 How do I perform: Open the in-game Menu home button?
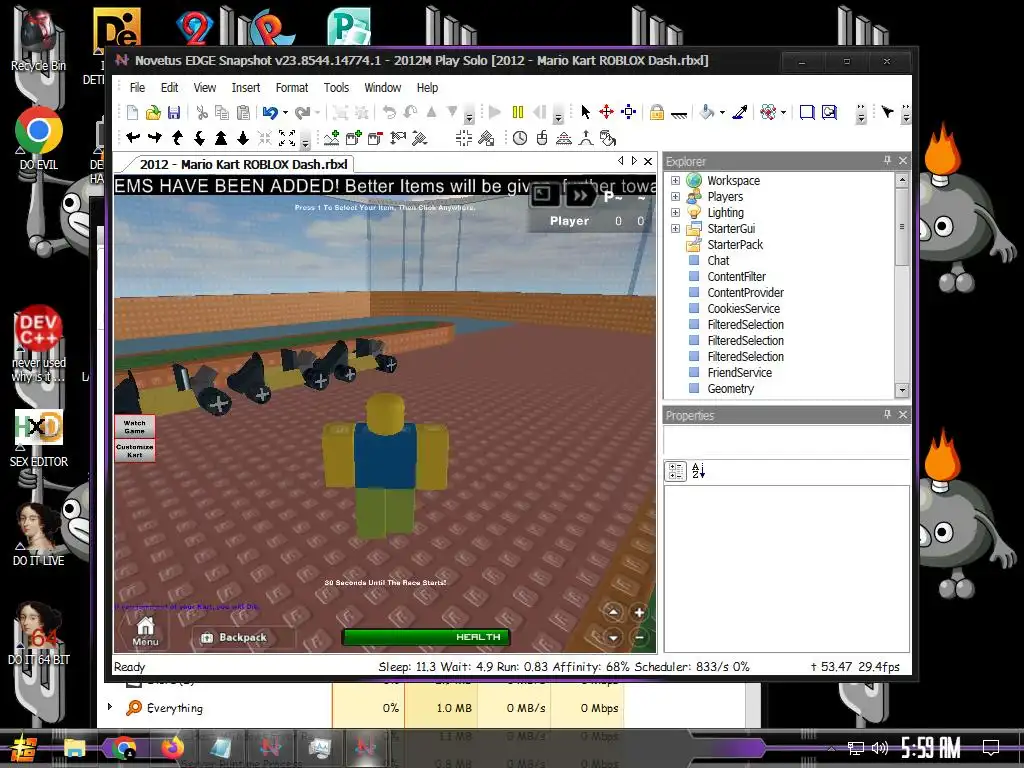click(145, 632)
